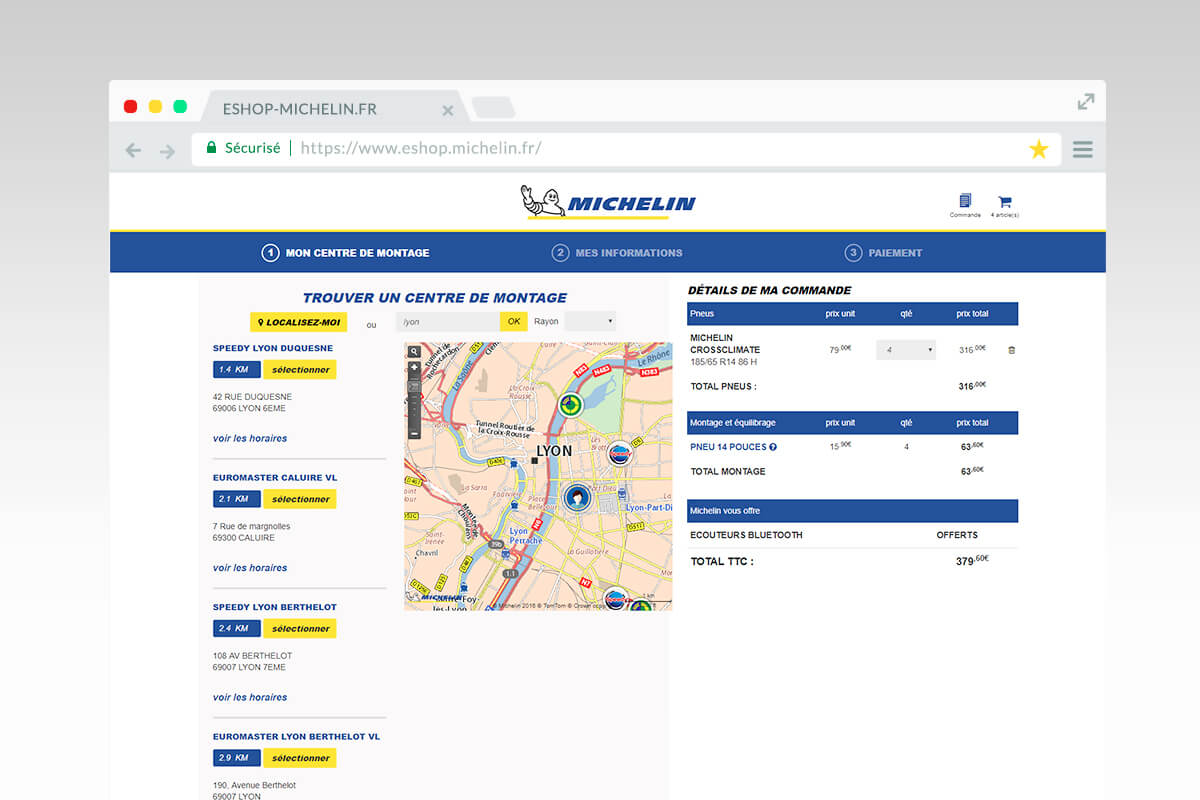
Task: Select Speedy Lyon Berthelot center
Action: click(x=300, y=629)
